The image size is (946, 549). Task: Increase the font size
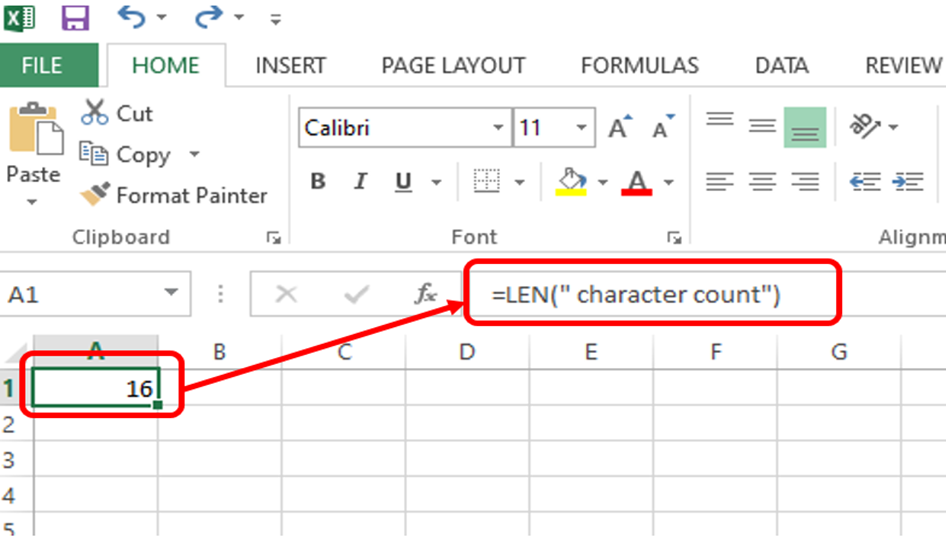(x=620, y=126)
